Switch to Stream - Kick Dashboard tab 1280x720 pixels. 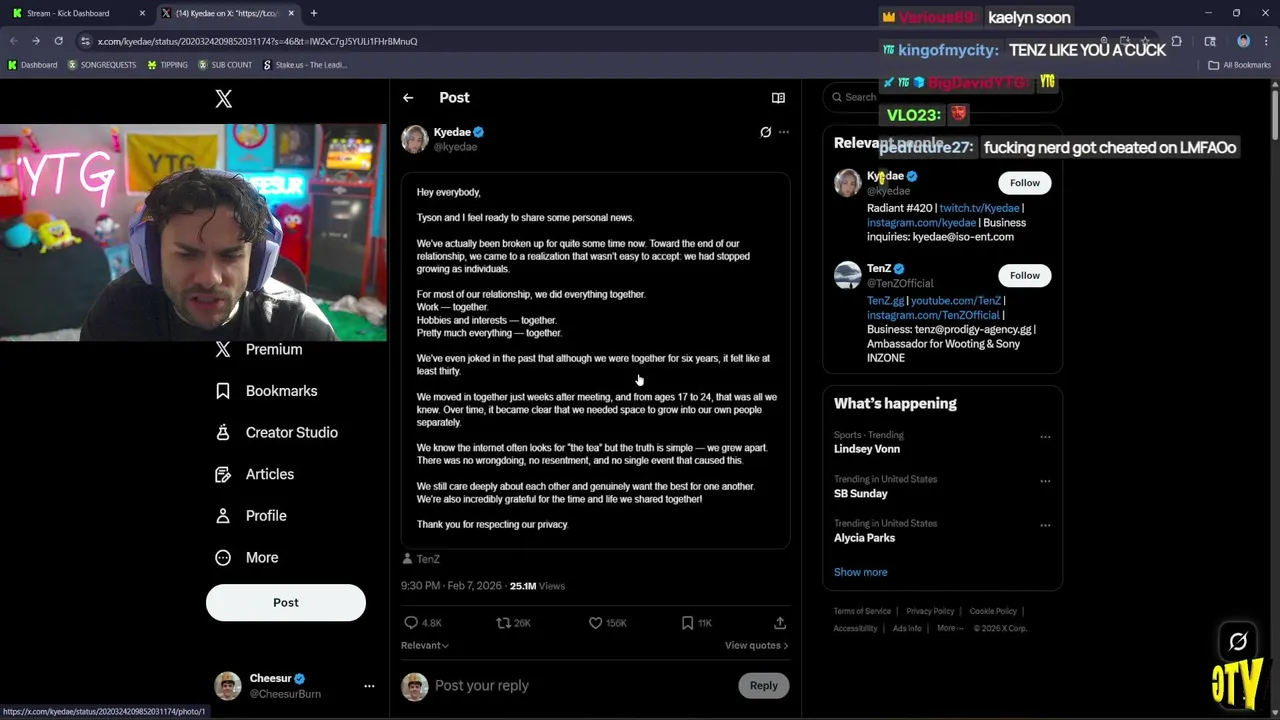click(76, 13)
